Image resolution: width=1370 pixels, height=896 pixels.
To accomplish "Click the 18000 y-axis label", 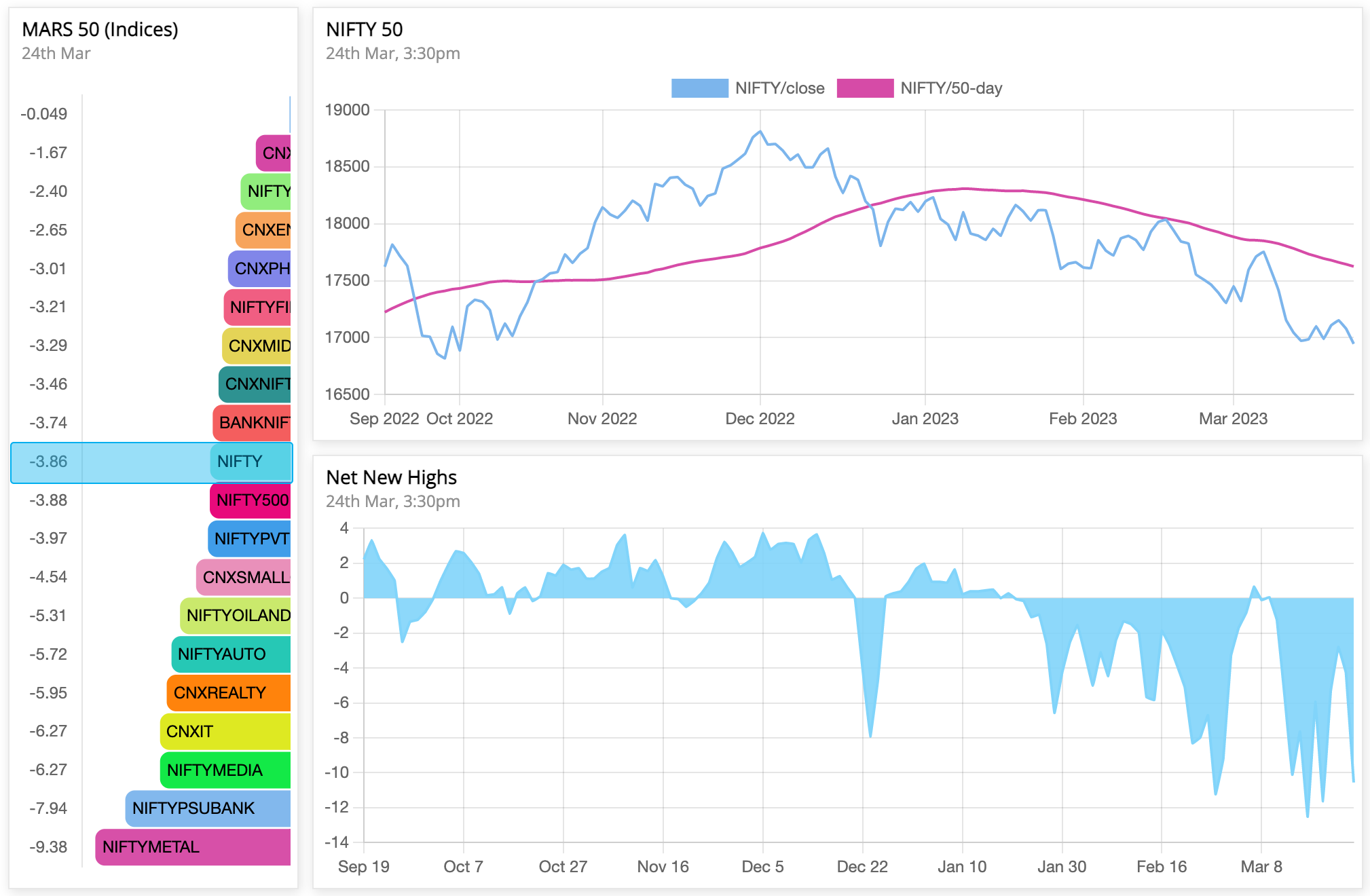I will pyautogui.click(x=347, y=223).
